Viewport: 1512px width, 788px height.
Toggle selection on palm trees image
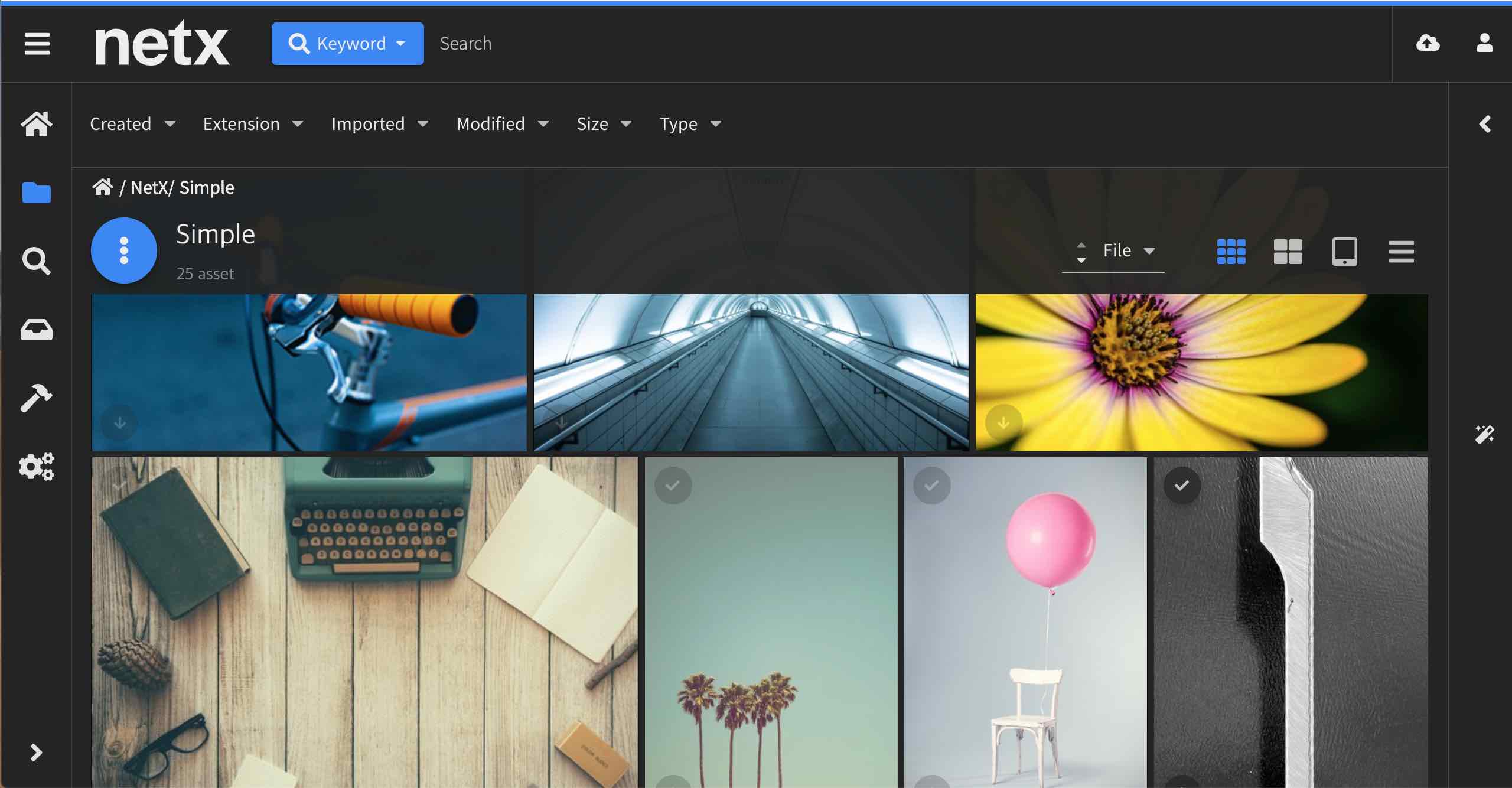[673, 485]
